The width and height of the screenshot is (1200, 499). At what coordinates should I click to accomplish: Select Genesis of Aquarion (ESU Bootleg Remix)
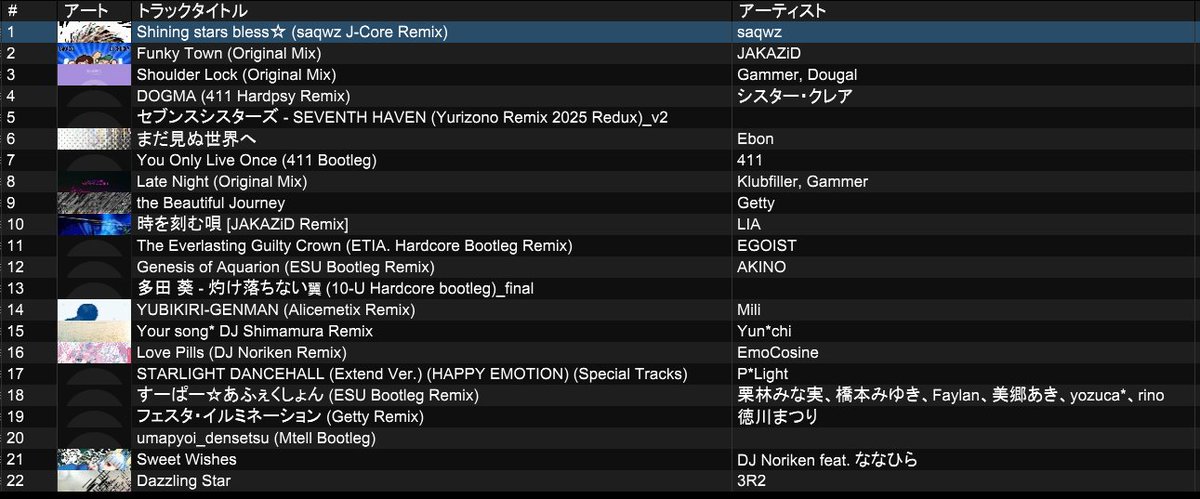click(x=285, y=267)
